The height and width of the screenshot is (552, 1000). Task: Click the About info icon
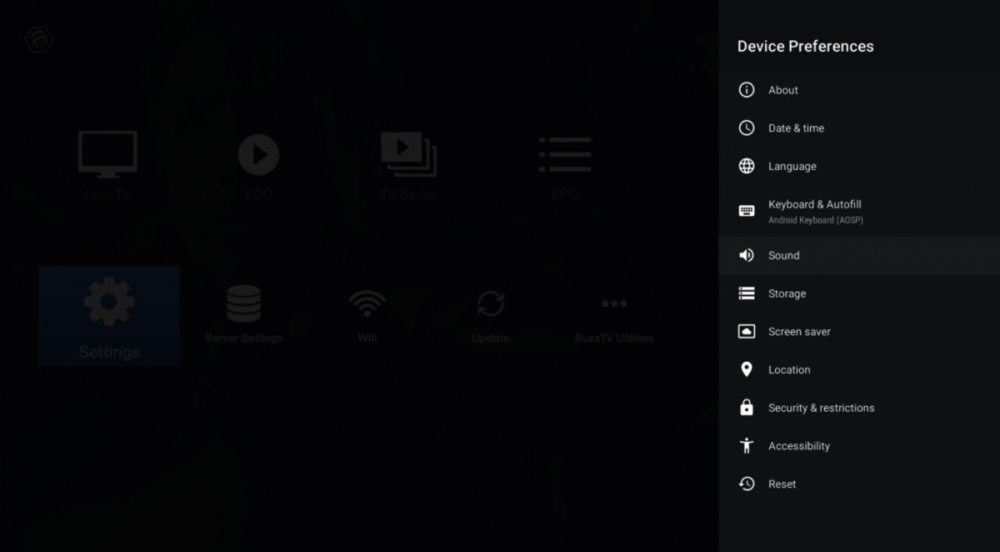coord(746,90)
